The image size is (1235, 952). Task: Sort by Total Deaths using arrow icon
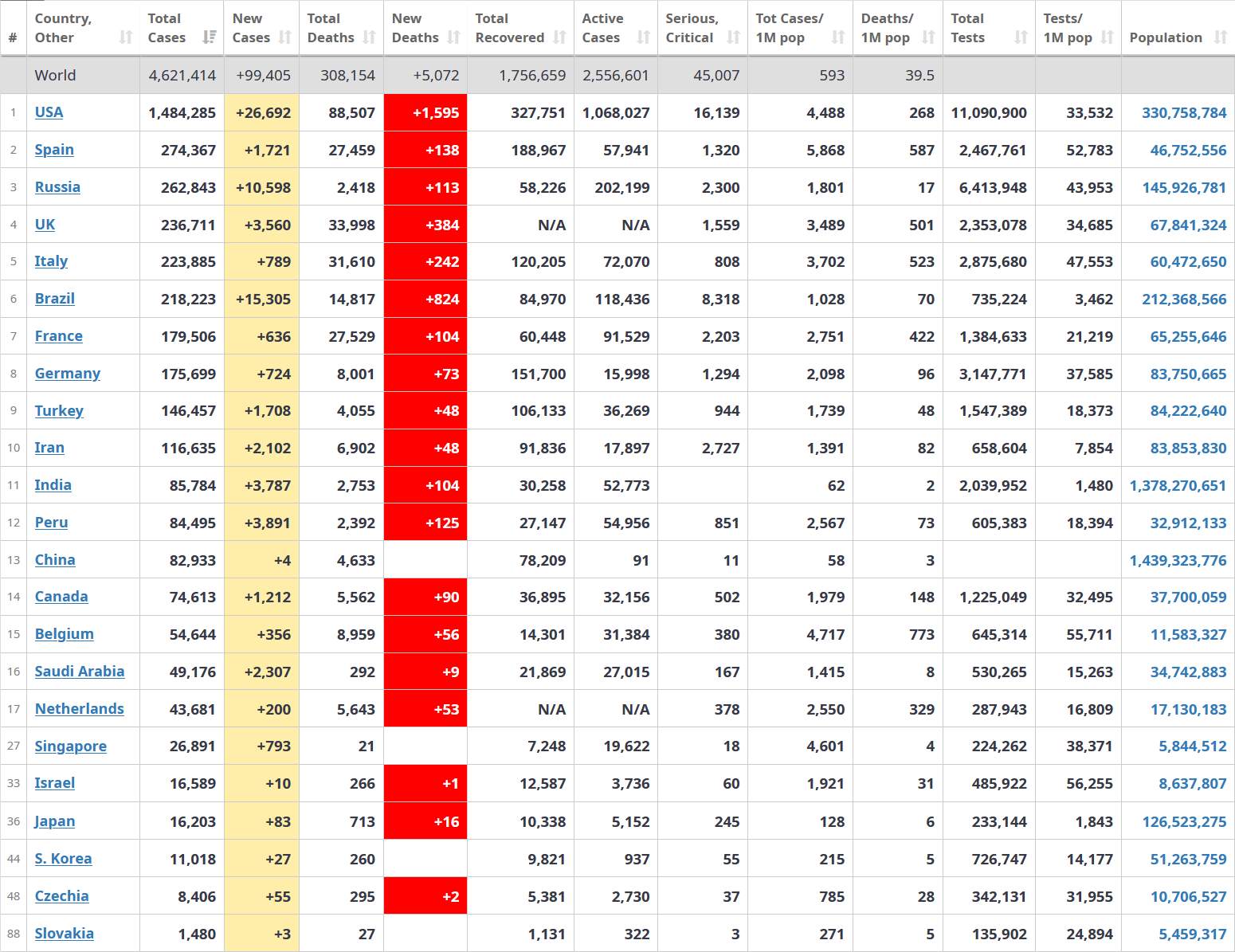click(369, 37)
